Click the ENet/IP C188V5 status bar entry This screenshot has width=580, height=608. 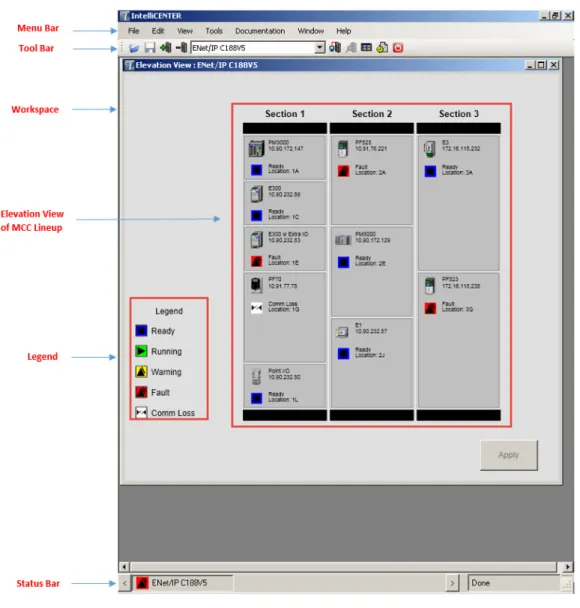183,583
